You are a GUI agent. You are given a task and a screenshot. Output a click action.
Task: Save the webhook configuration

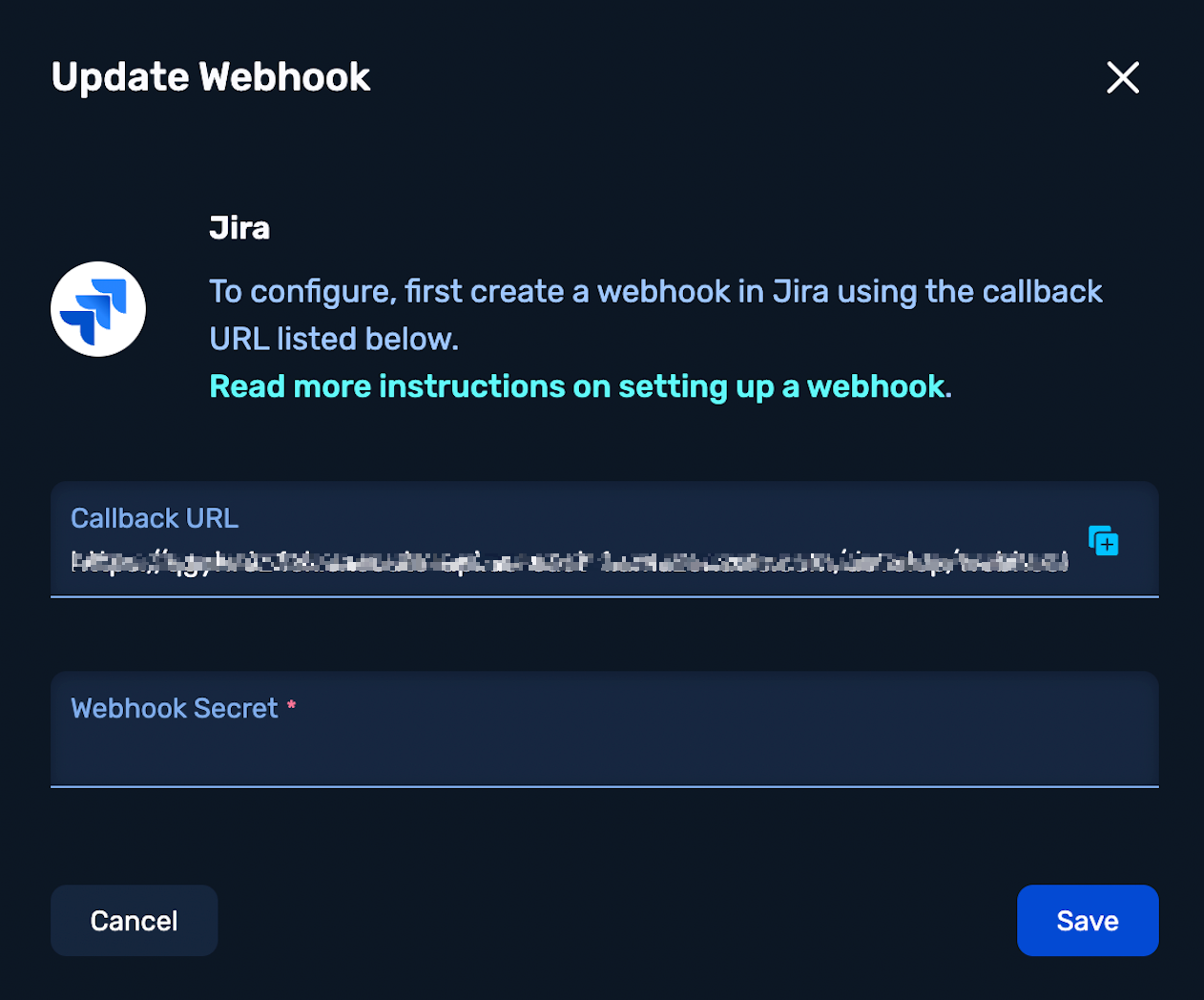[1087, 921]
